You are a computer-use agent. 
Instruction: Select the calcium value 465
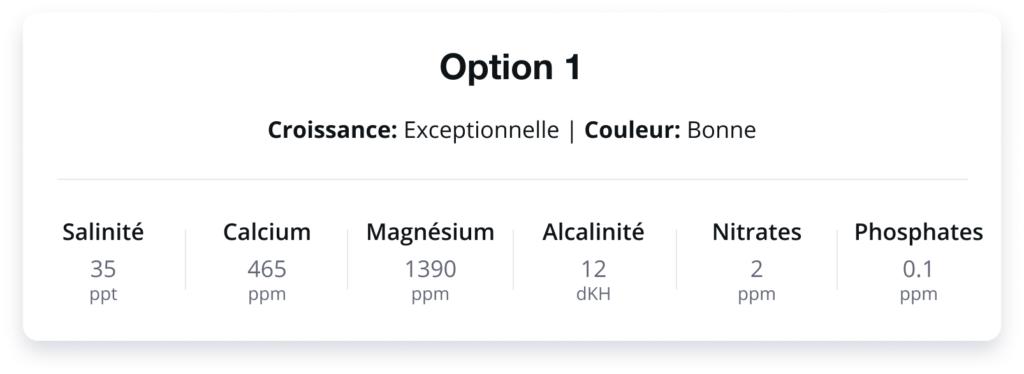[266, 269]
